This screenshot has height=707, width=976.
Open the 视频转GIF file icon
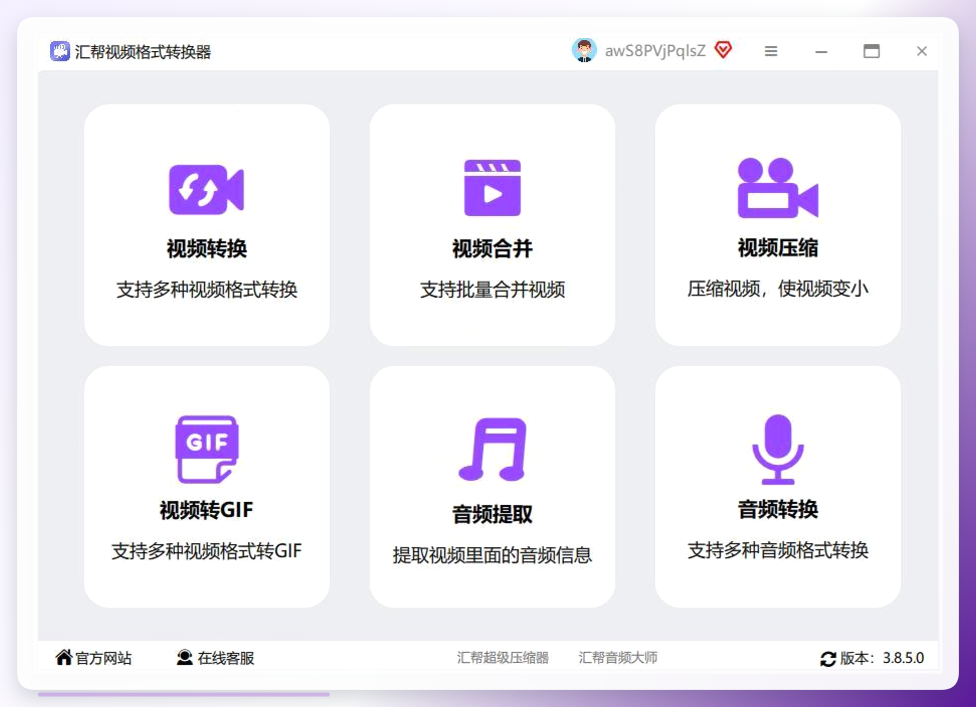tap(207, 449)
